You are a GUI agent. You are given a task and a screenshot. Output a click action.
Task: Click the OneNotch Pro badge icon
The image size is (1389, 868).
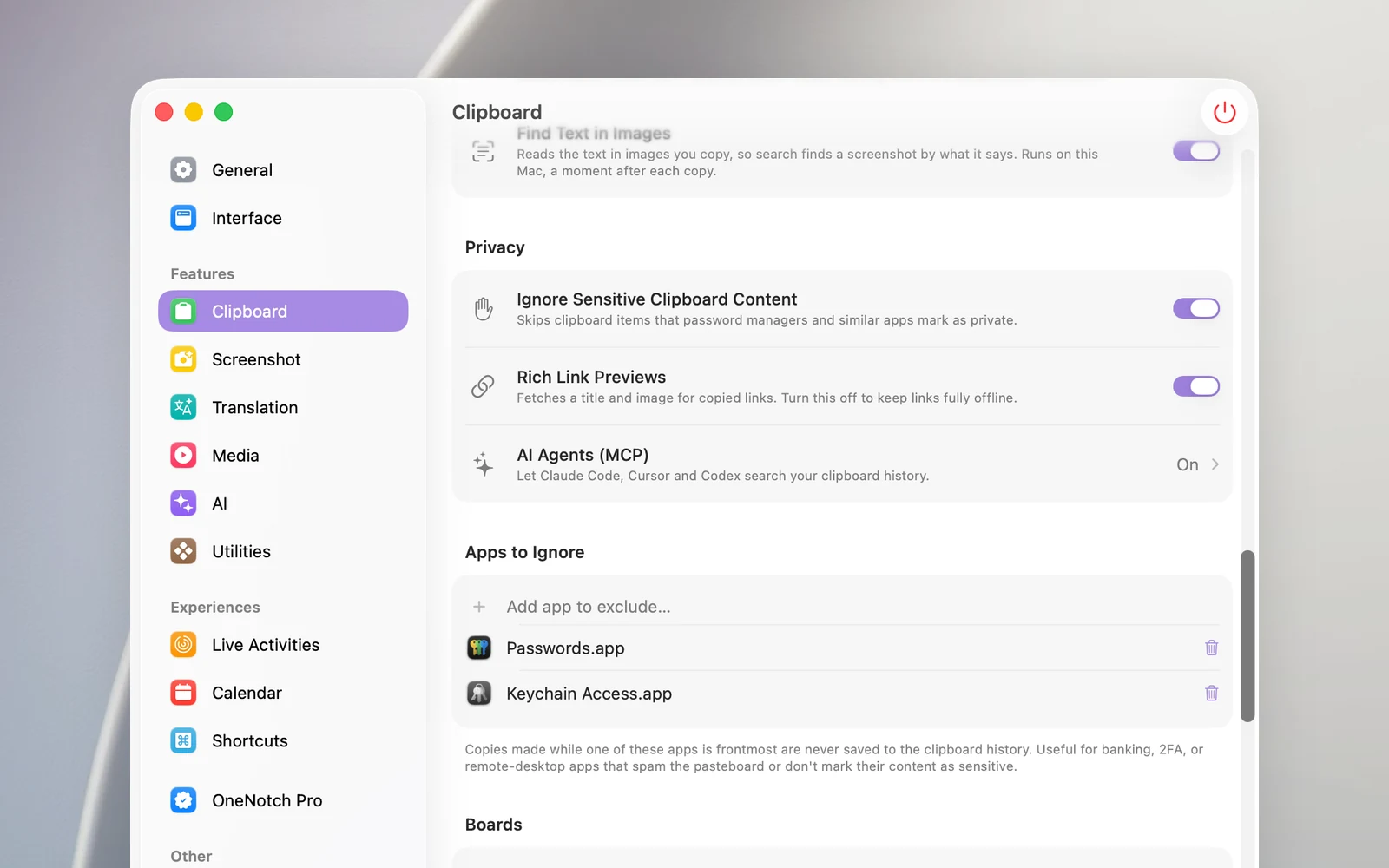point(183,800)
